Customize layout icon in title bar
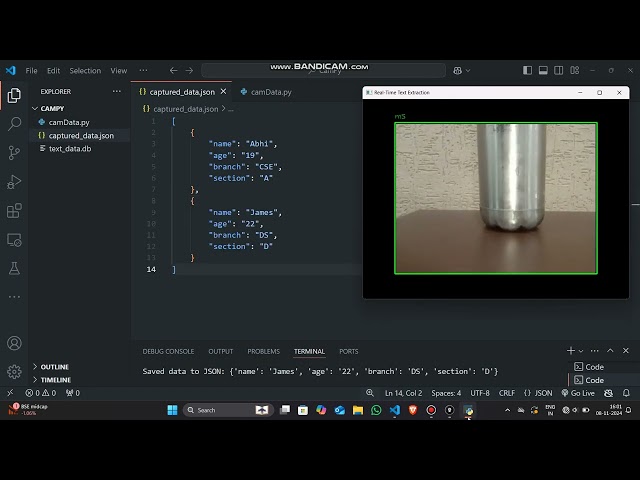The height and width of the screenshot is (480, 640). point(575,71)
